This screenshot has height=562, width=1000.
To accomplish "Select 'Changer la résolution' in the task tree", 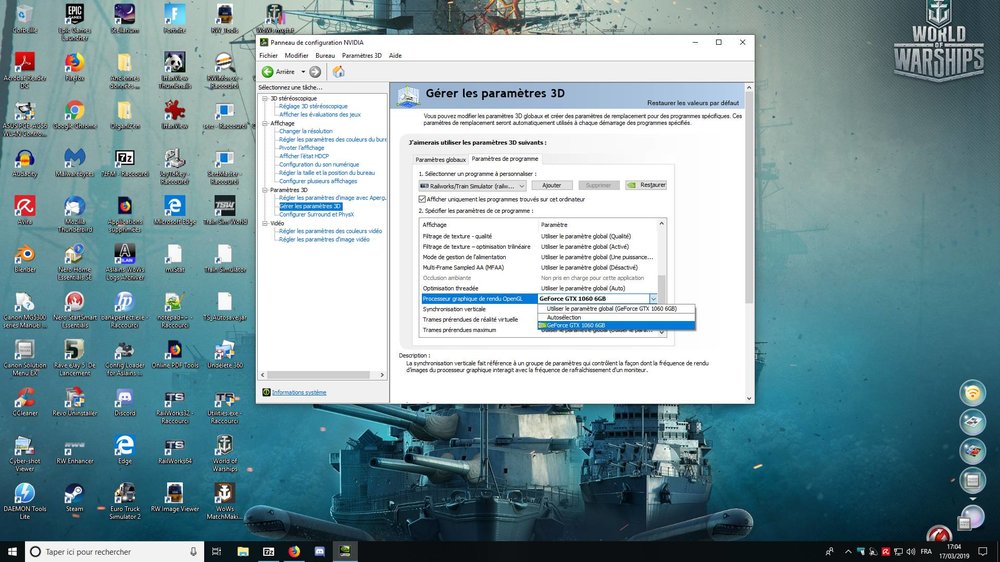I will pos(305,131).
